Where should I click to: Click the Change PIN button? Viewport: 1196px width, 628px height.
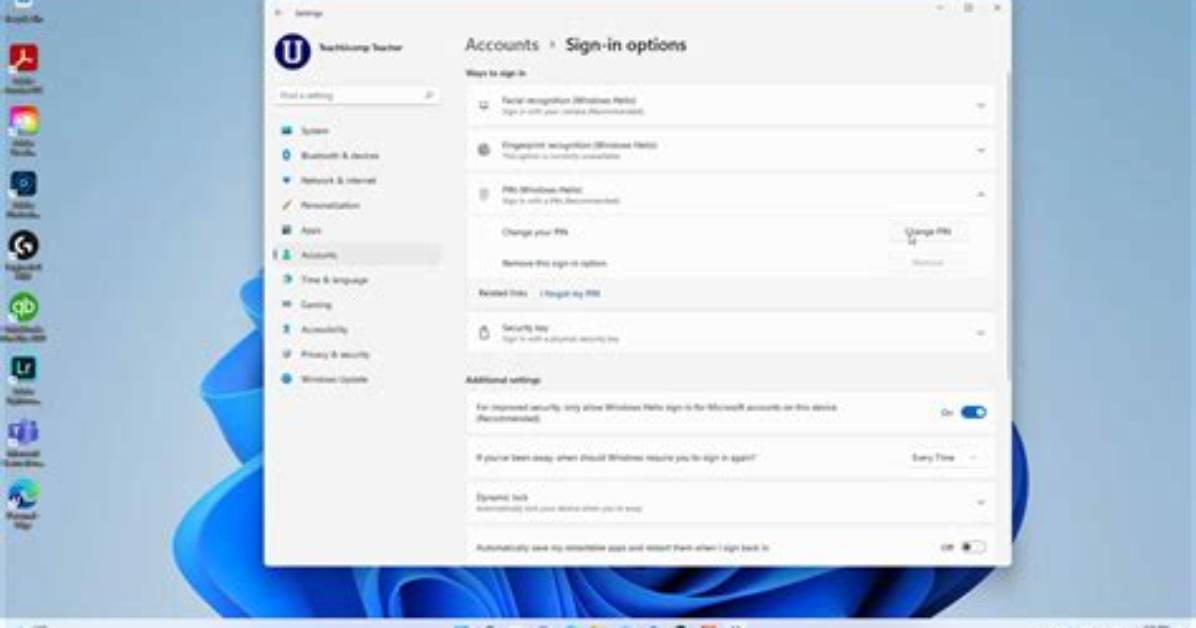pos(928,232)
